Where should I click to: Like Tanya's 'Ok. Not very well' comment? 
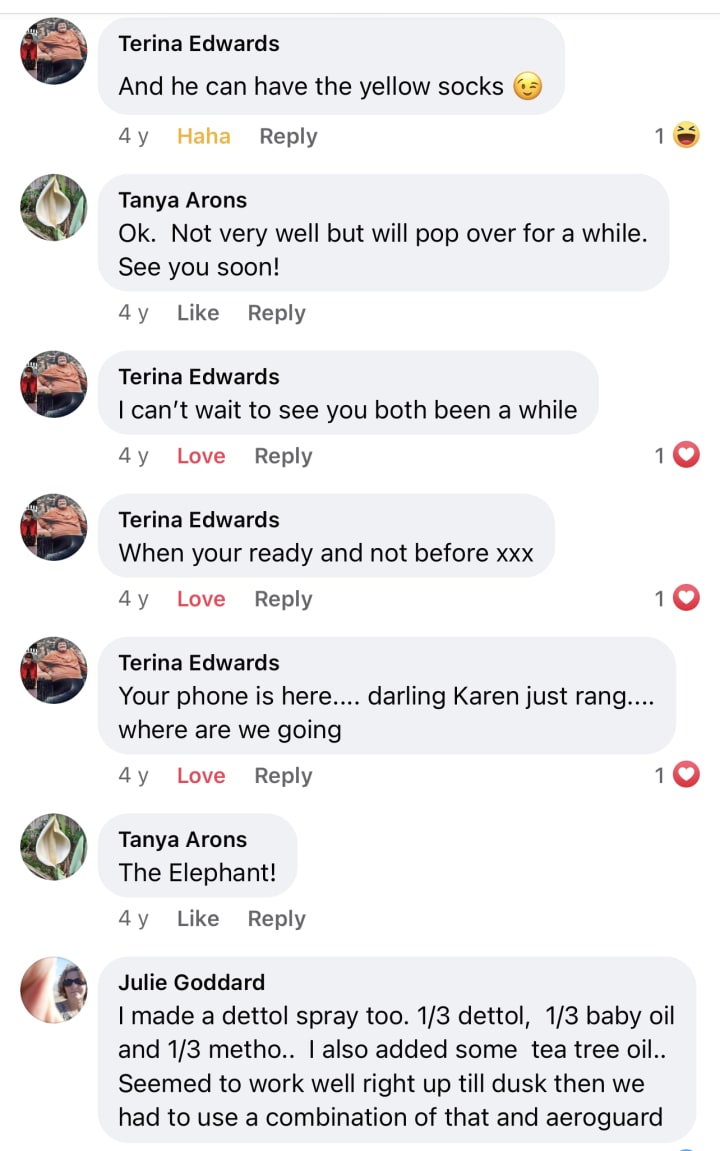[x=198, y=313]
